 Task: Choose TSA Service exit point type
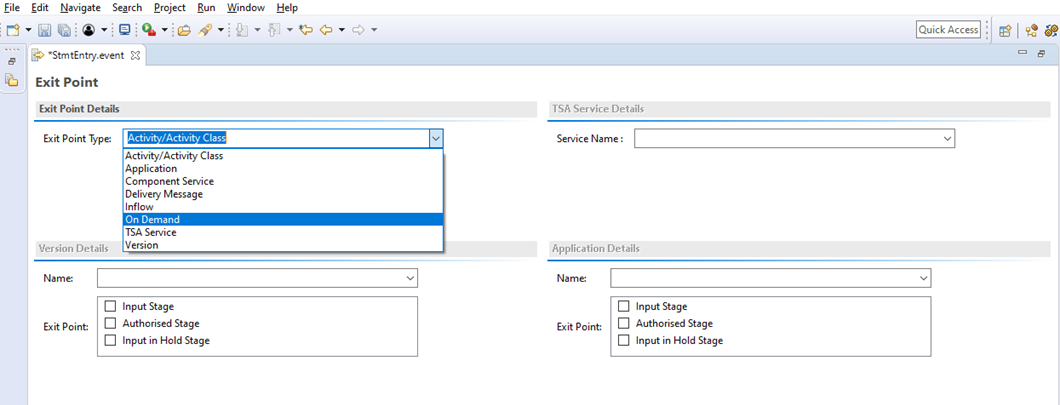(x=151, y=232)
